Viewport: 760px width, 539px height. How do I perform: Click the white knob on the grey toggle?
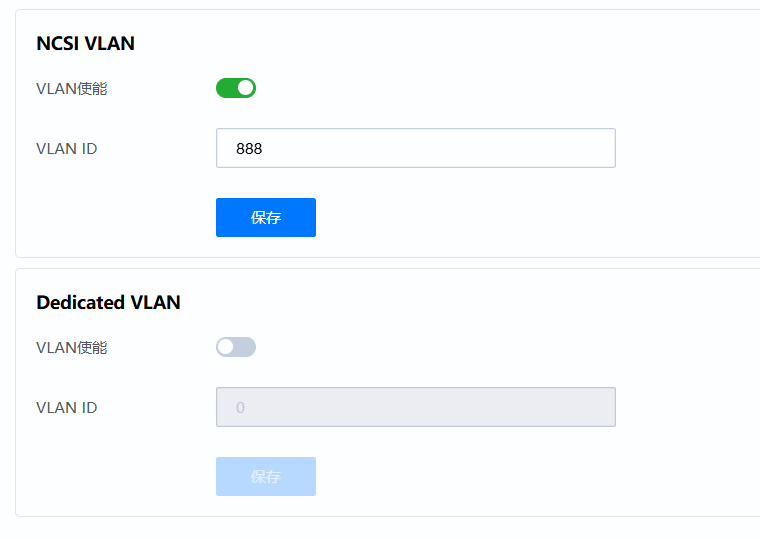(x=226, y=347)
